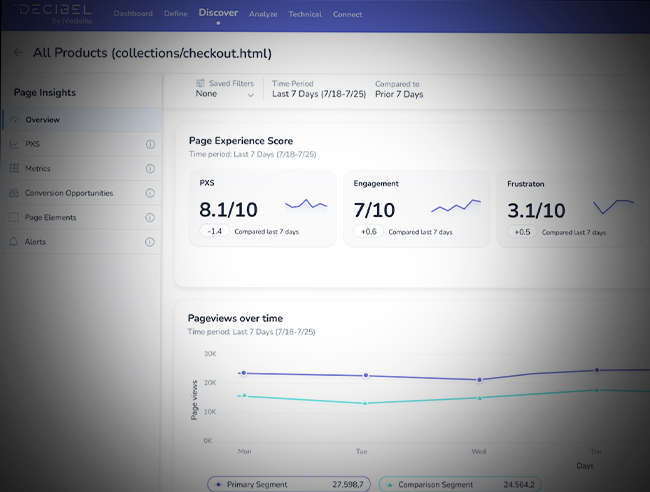Open the Compared to period selector
Screen dimensions: 650x492
[x=399, y=94]
